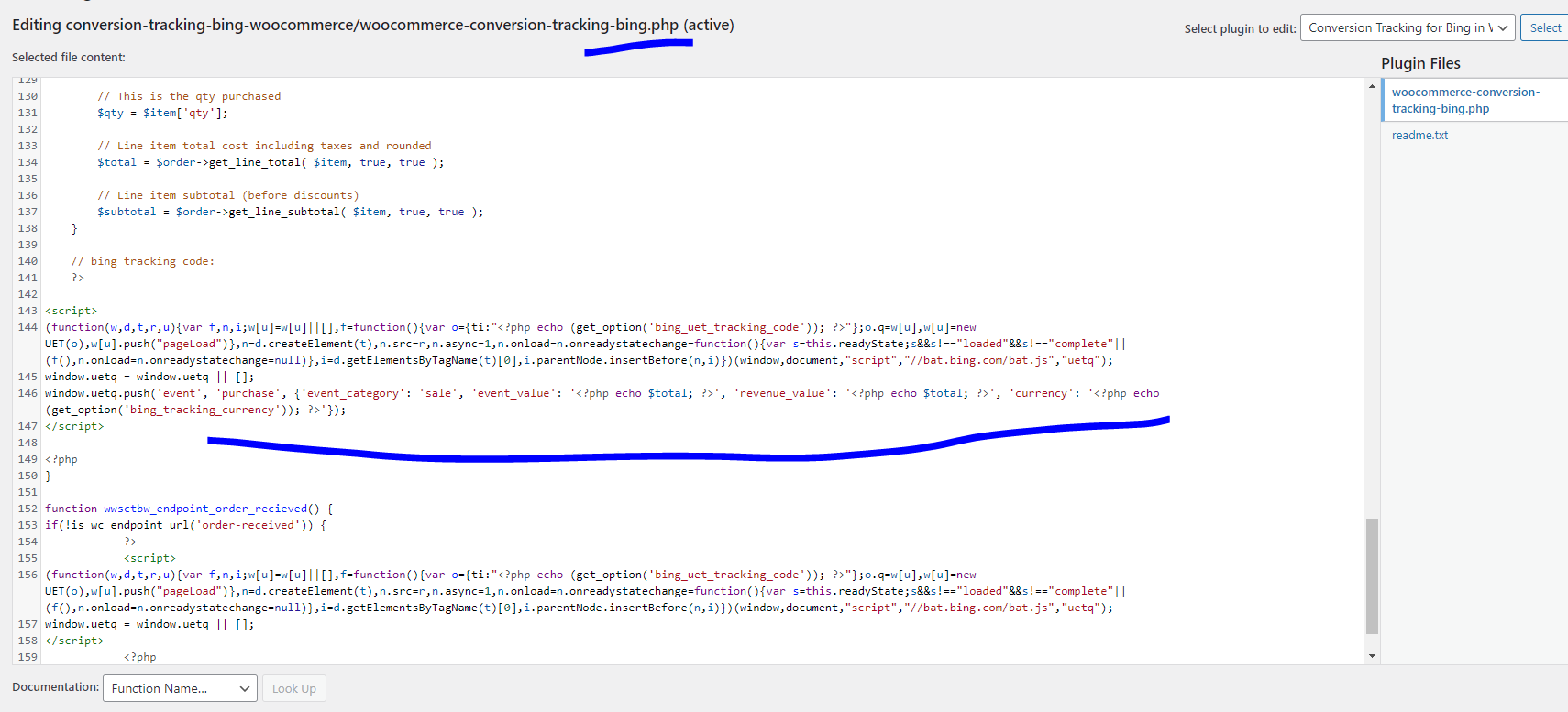Click the window.uetq.push event line 146
The height and width of the screenshot is (712, 1568).
pyautogui.click(x=602, y=401)
